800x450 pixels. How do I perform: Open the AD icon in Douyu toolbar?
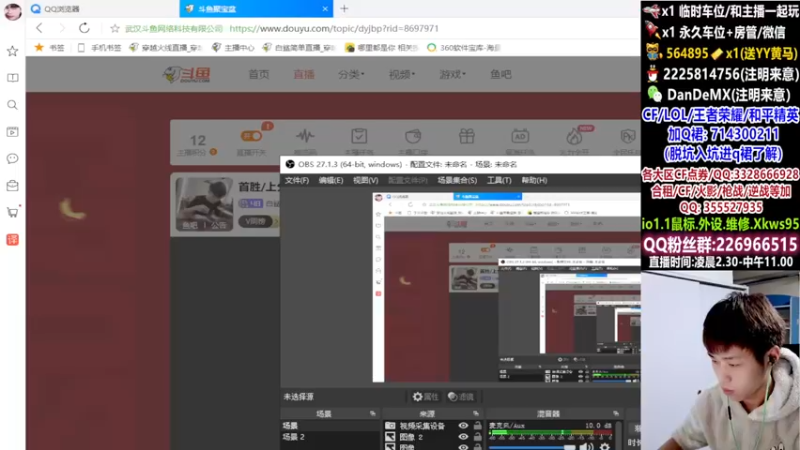click(x=520, y=136)
